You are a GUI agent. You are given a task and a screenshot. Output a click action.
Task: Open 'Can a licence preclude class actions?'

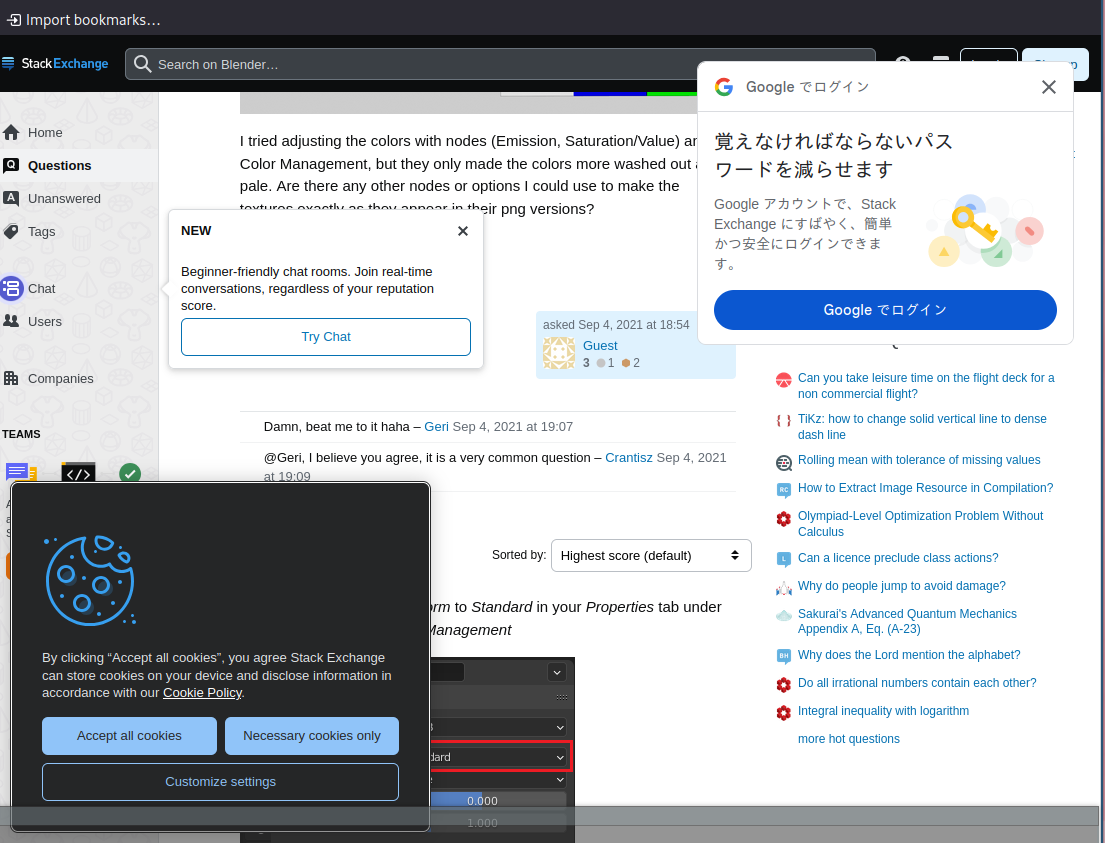coord(898,558)
